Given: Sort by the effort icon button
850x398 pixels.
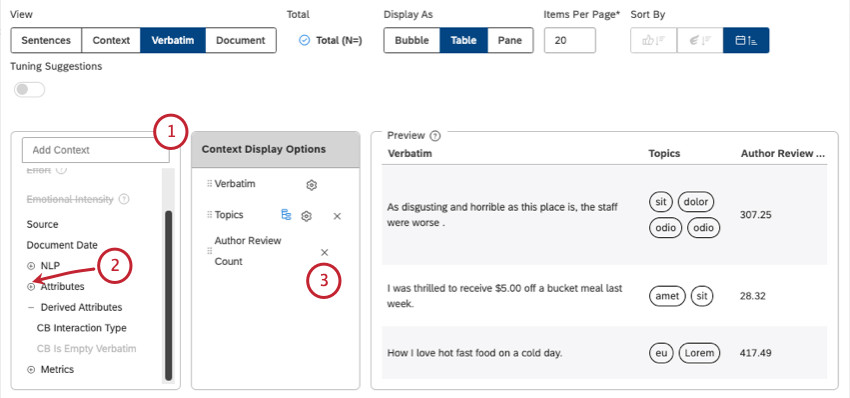Looking at the screenshot, I should click(x=700, y=40).
